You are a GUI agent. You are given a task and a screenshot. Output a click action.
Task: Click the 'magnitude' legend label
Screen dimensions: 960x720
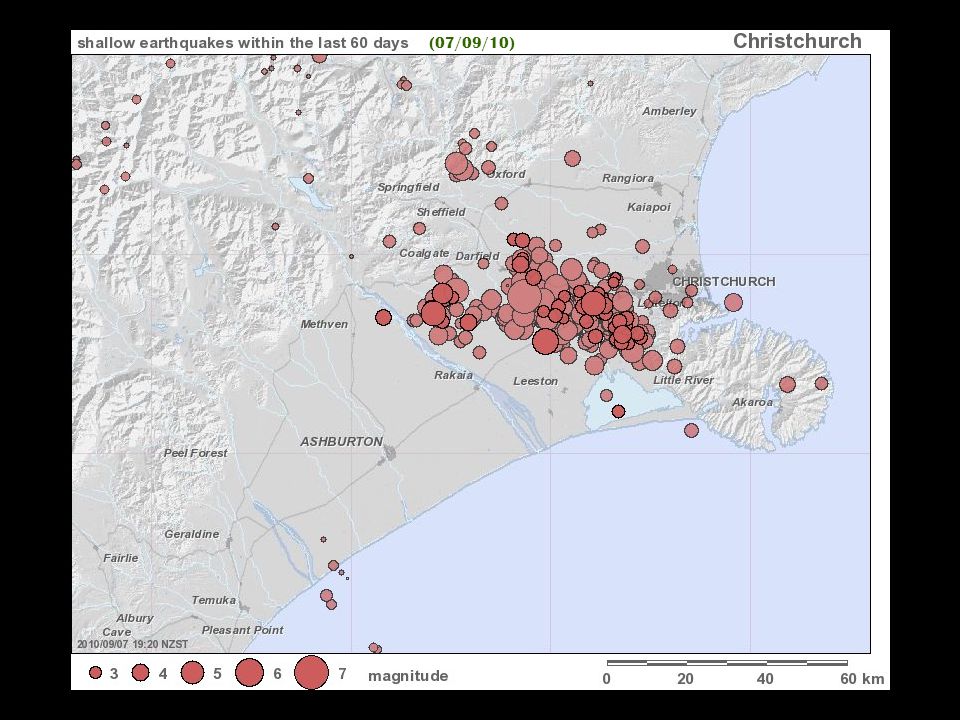coord(408,676)
